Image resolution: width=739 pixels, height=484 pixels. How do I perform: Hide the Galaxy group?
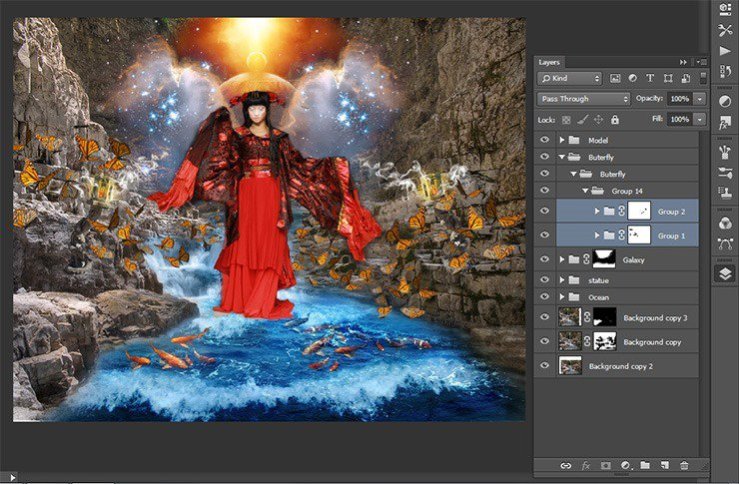pyautogui.click(x=544, y=259)
